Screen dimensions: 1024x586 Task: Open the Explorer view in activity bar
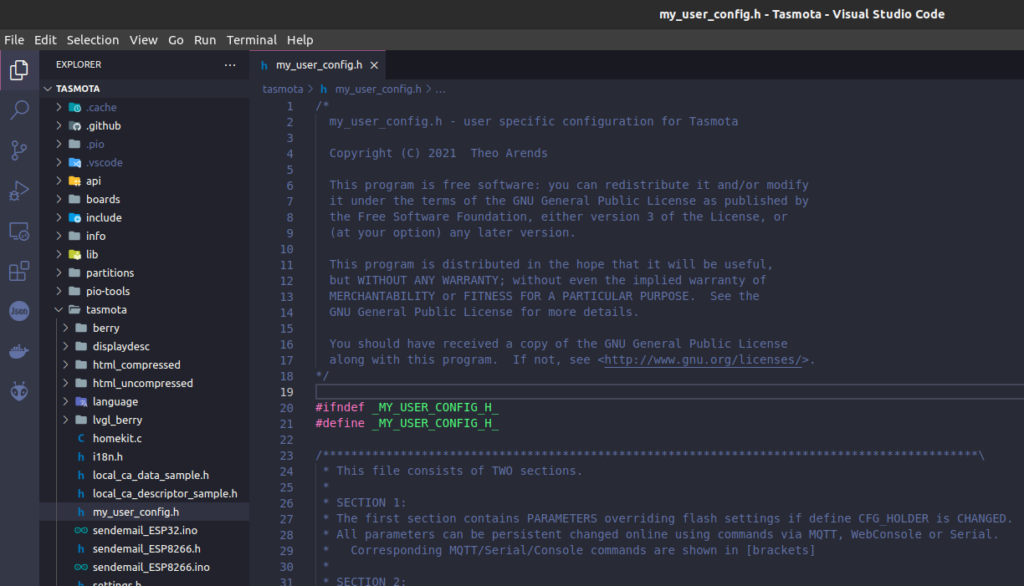coord(19,70)
